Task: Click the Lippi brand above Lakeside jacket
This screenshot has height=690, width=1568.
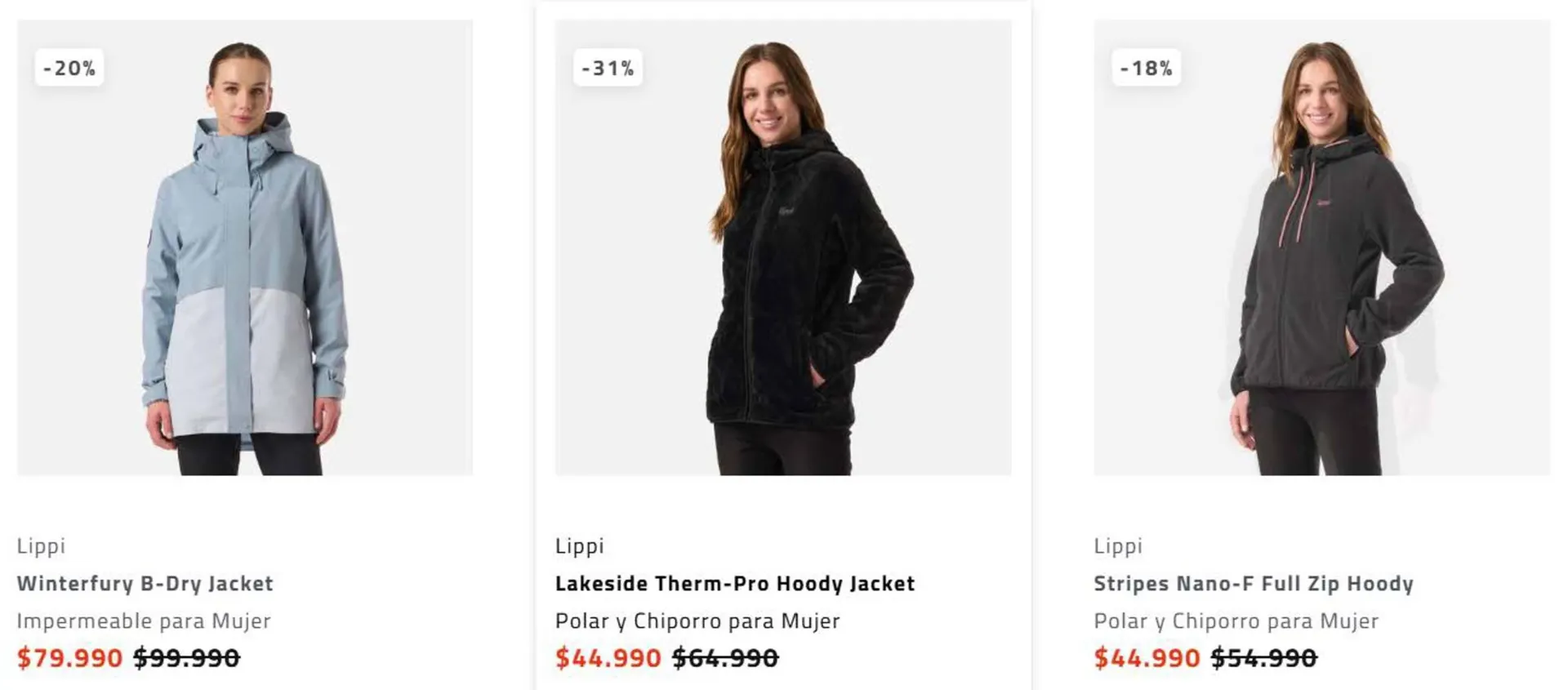Action: click(x=580, y=545)
